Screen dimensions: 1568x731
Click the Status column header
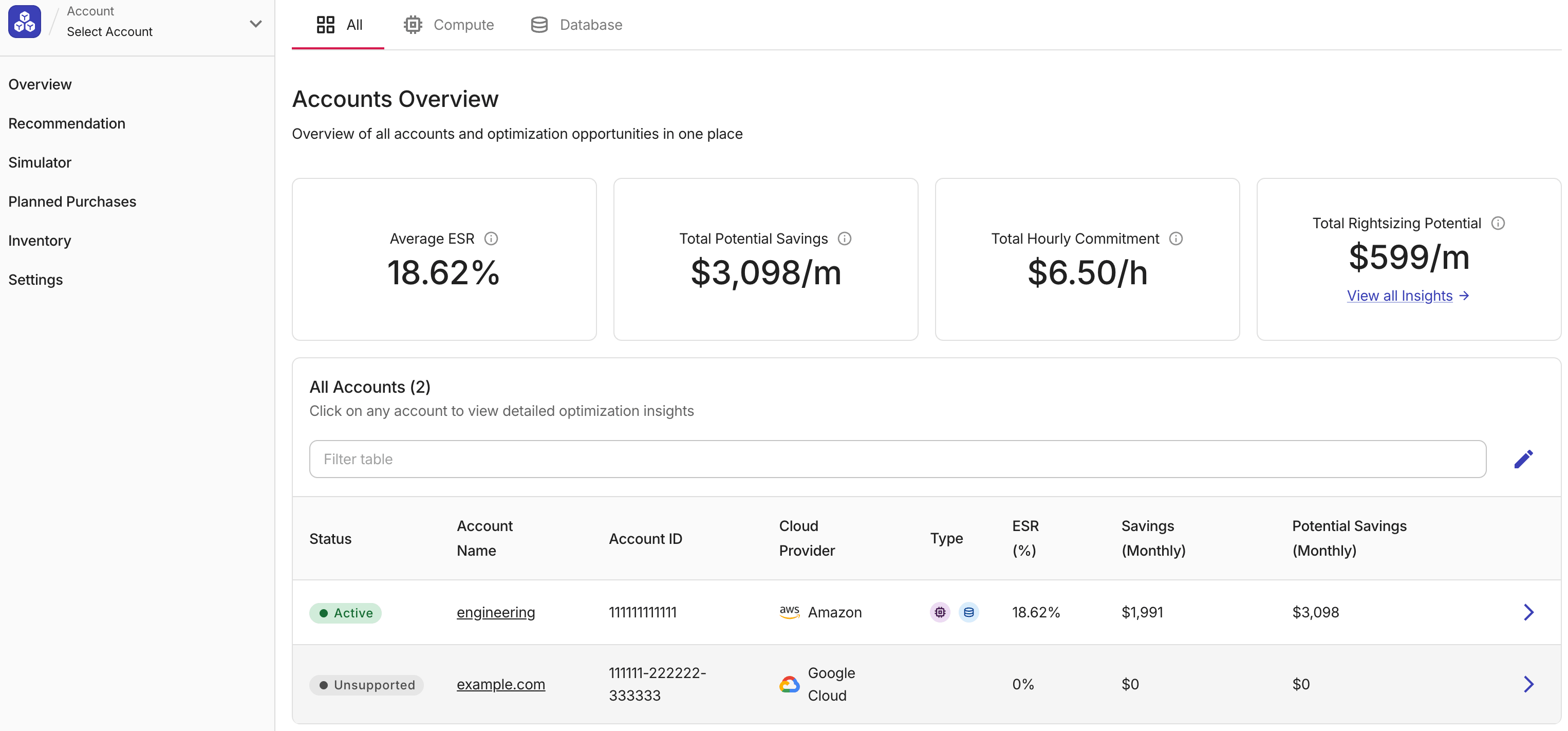click(x=330, y=539)
